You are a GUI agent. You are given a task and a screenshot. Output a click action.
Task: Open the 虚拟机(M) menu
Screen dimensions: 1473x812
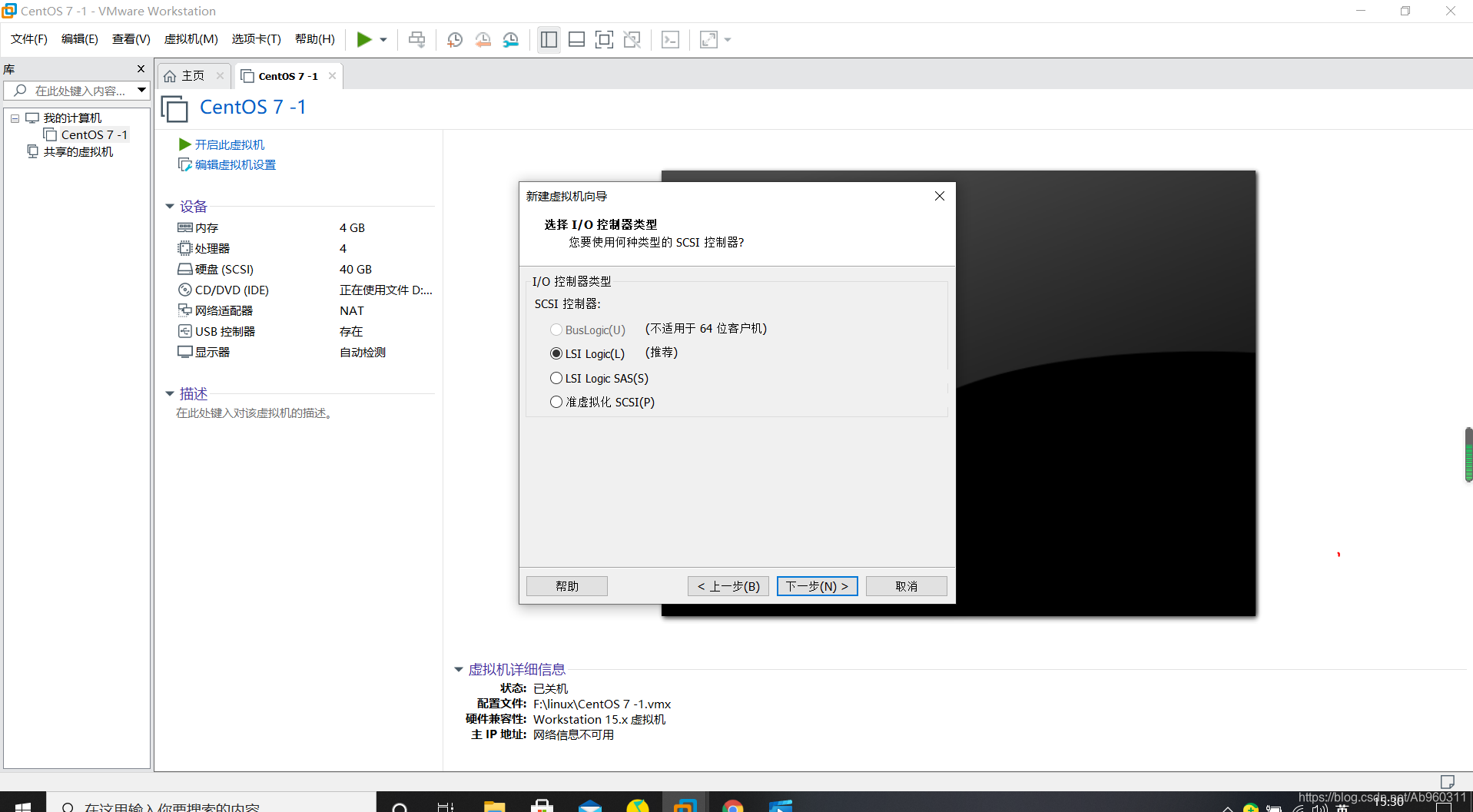coord(191,39)
